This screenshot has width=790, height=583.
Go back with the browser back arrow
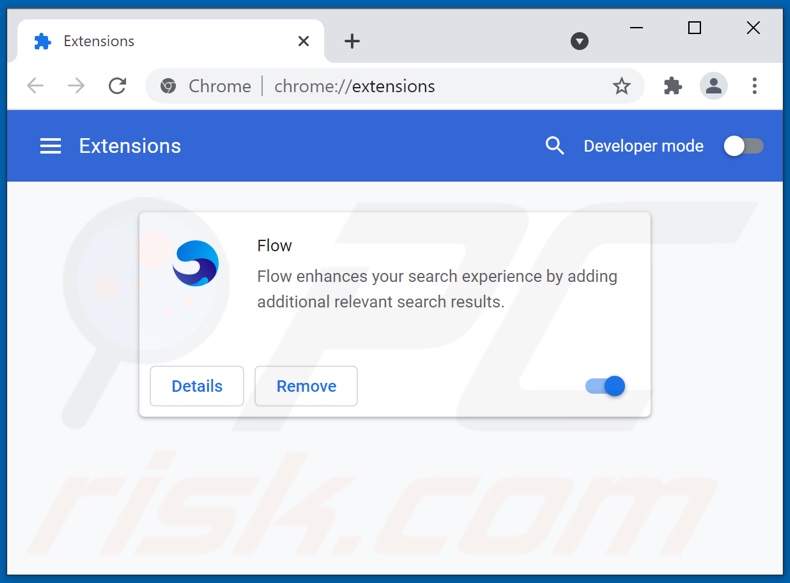tap(35, 86)
